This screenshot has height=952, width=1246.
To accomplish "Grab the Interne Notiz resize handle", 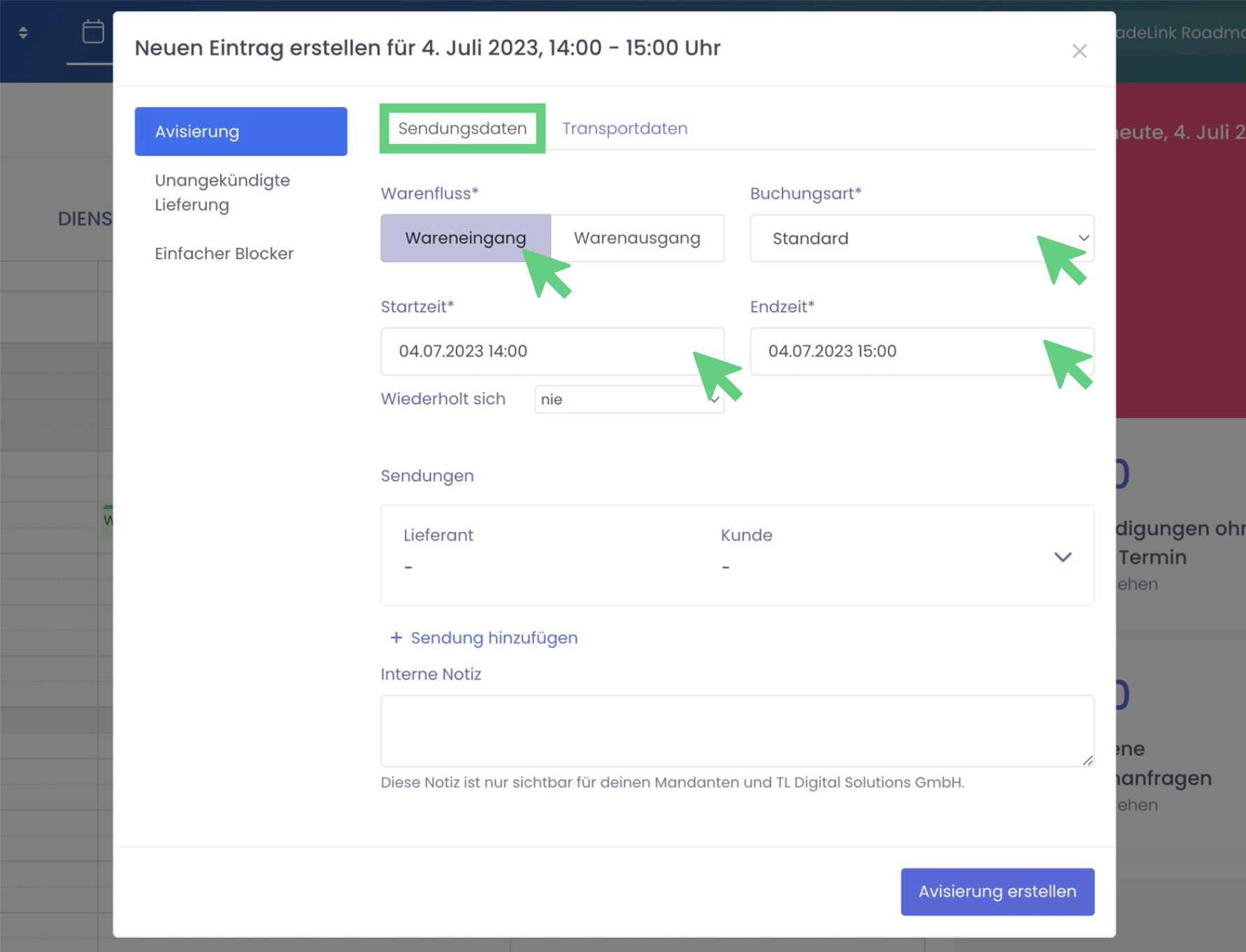I will 1087,760.
